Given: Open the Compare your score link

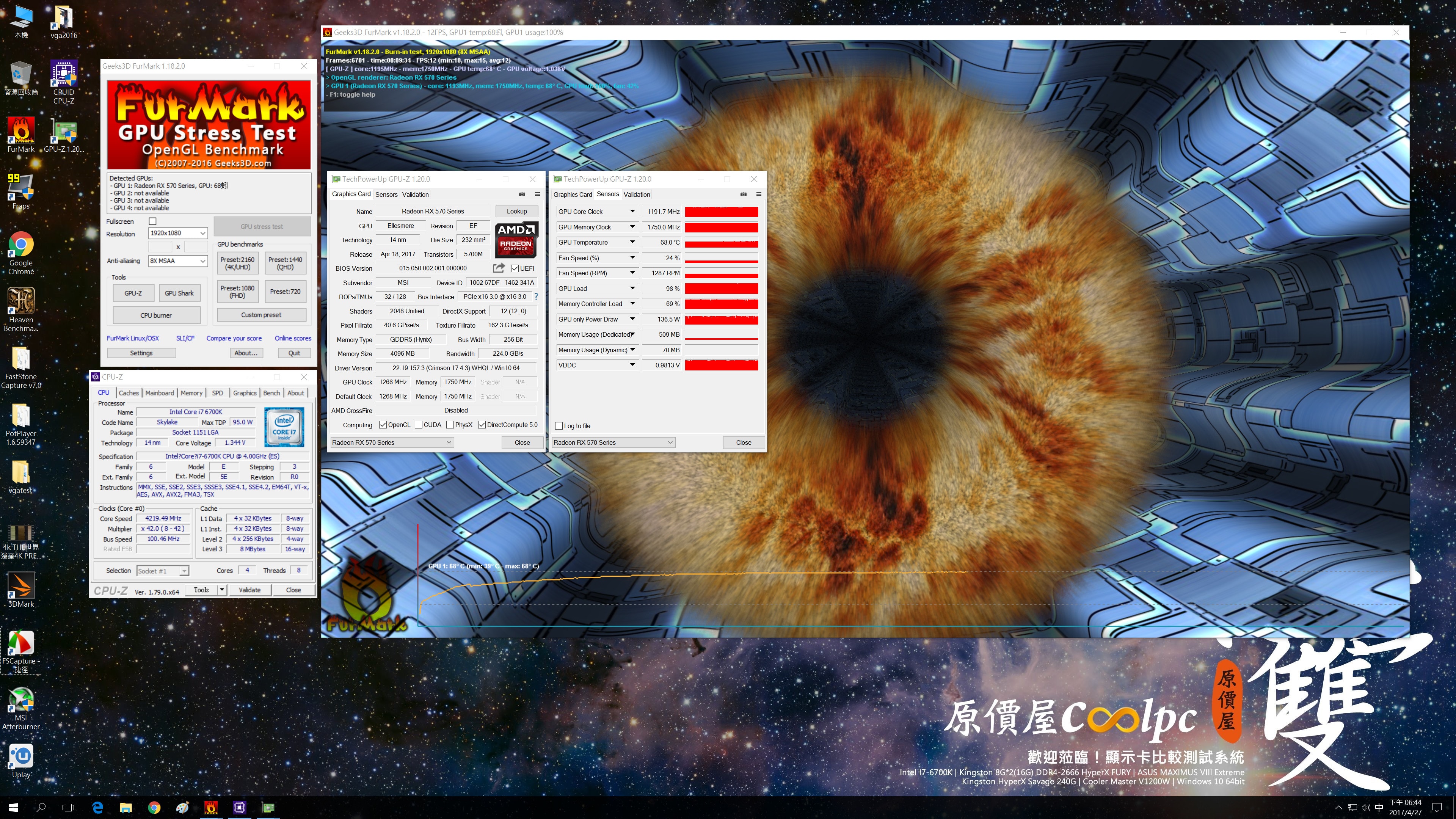Looking at the screenshot, I should pyautogui.click(x=234, y=338).
